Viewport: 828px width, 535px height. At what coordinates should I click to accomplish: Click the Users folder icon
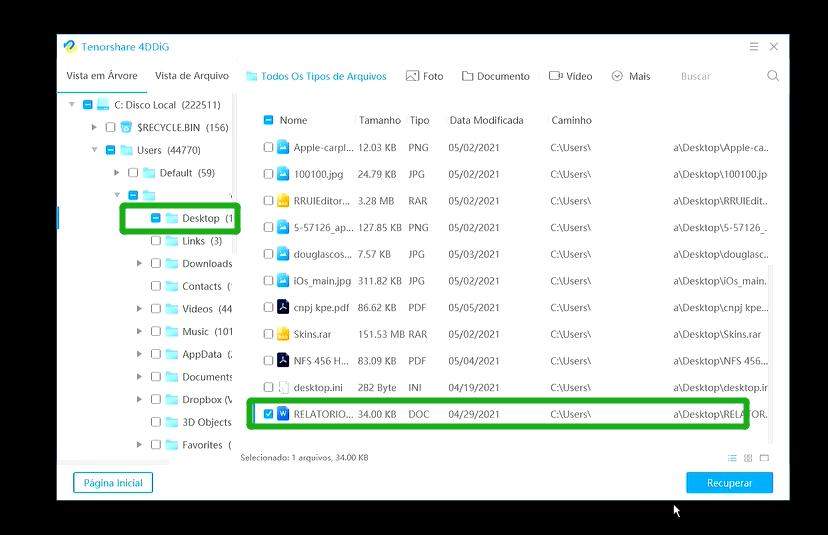click(x=126, y=150)
